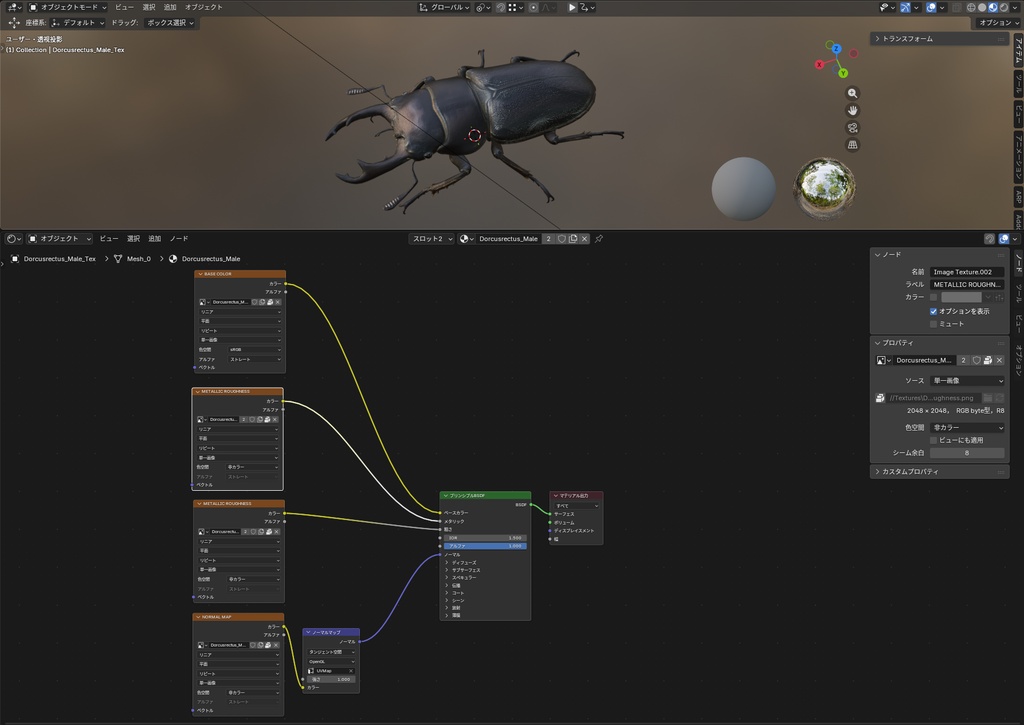Open the viewport オブジェクト menu
This screenshot has height=725, width=1024.
point(203,7)
